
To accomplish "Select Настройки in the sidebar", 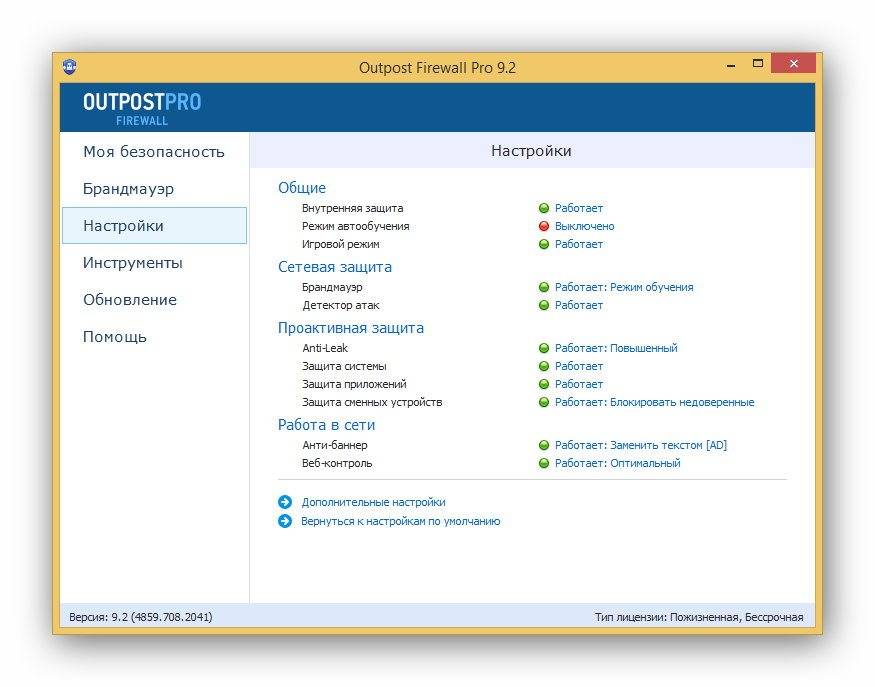I will click(154, 225).
